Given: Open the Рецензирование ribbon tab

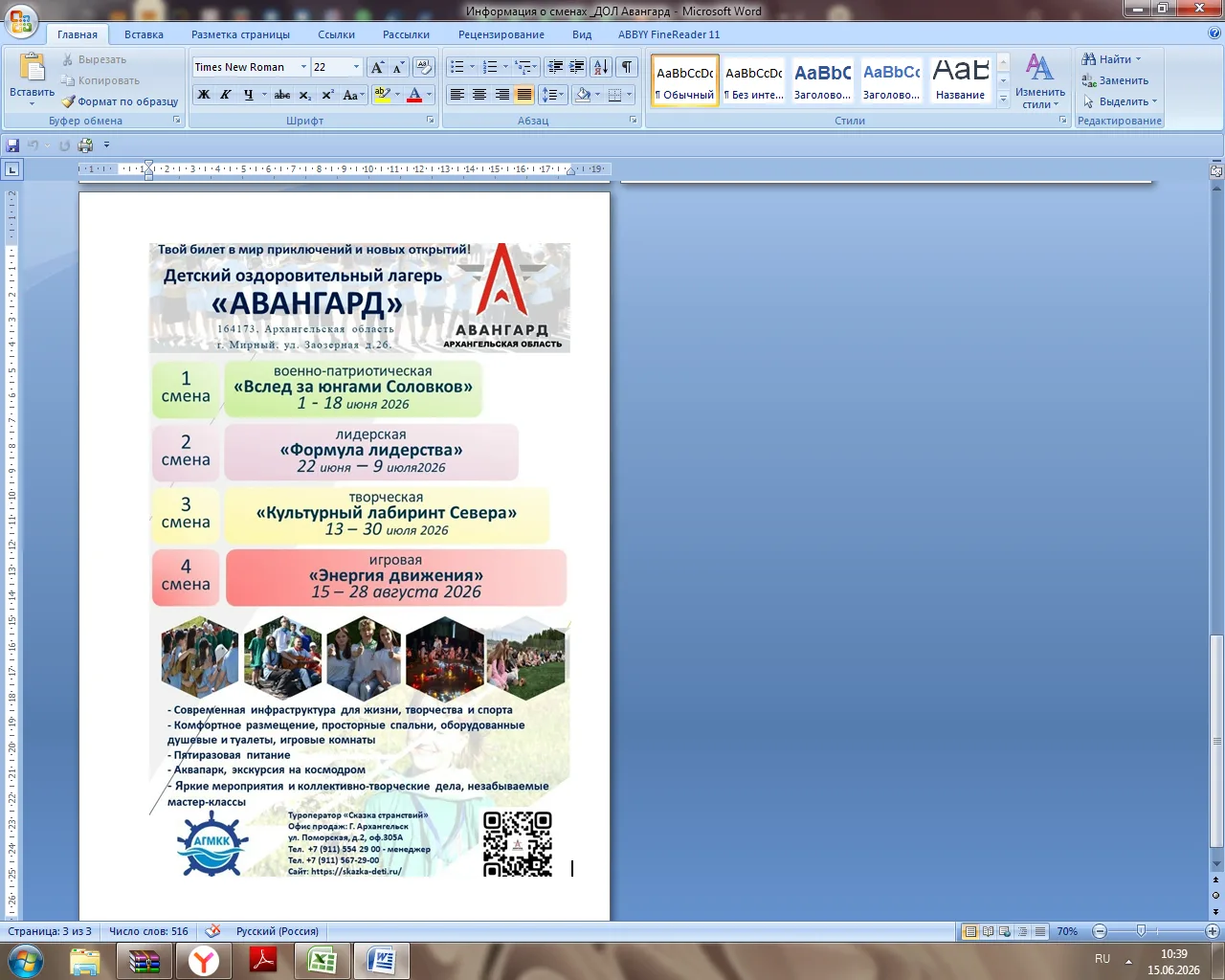Looking at the screenshot, I should (x=501, y=34).
